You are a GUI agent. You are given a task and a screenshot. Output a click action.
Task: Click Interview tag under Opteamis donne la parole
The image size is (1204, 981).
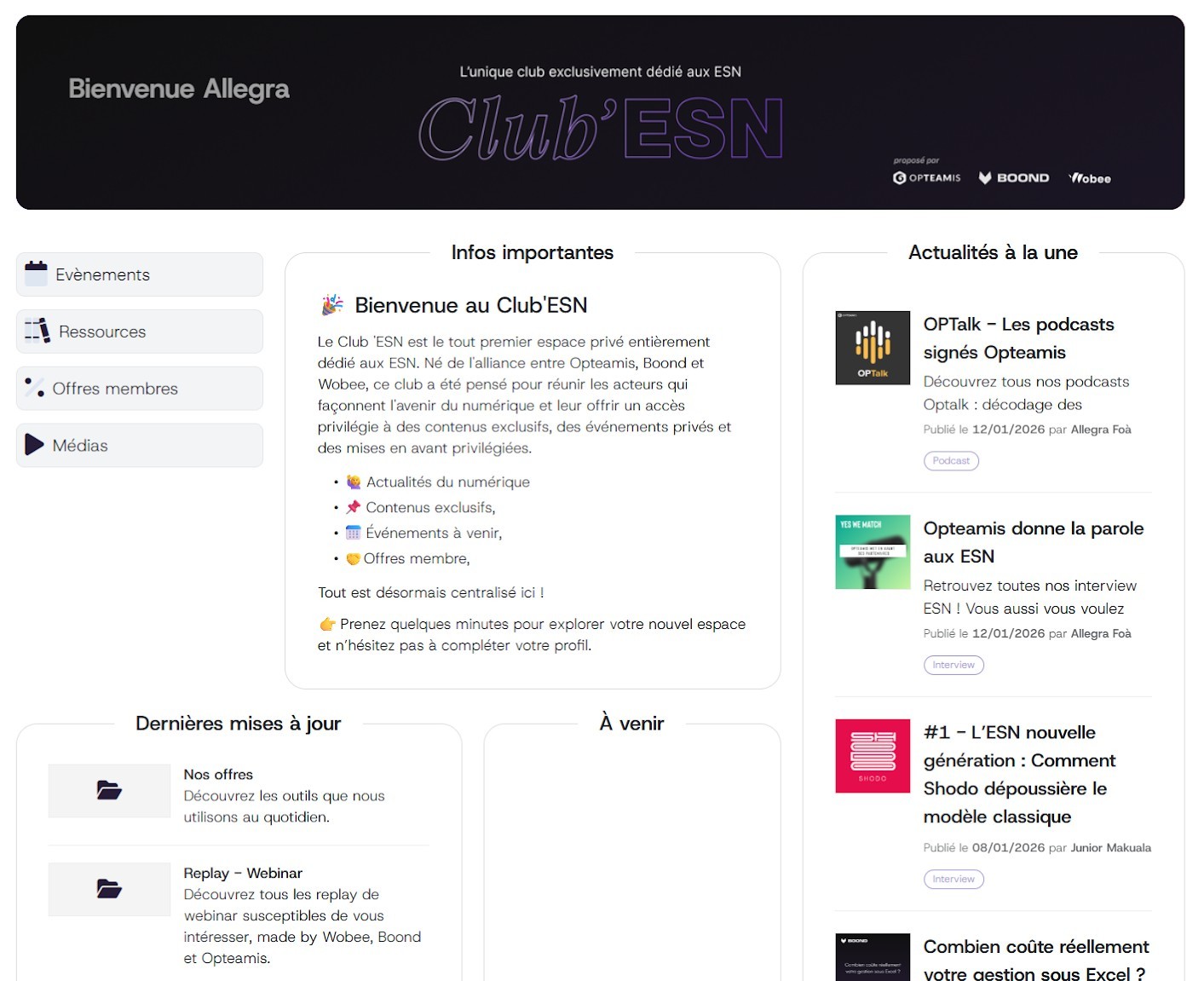tap(953, 665)
